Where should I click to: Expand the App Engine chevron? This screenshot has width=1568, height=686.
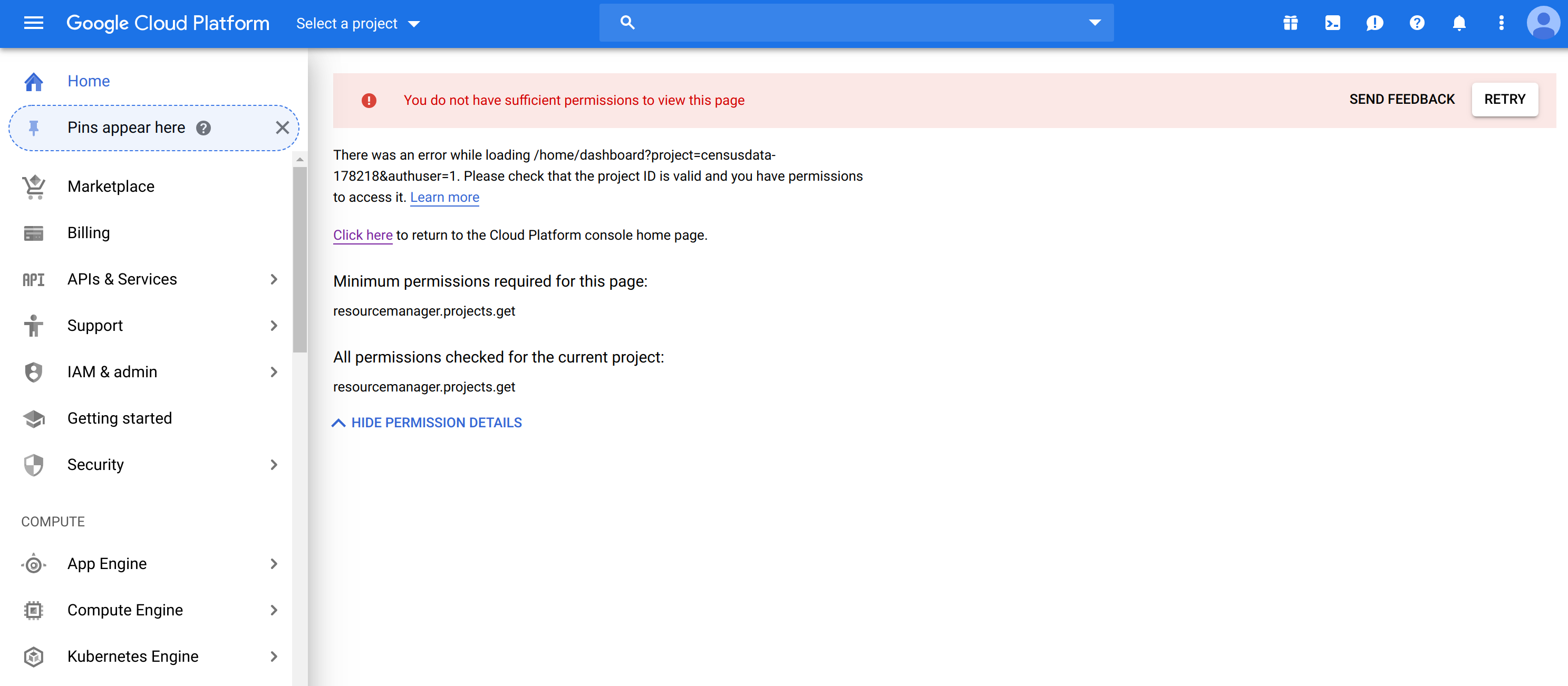274,564
